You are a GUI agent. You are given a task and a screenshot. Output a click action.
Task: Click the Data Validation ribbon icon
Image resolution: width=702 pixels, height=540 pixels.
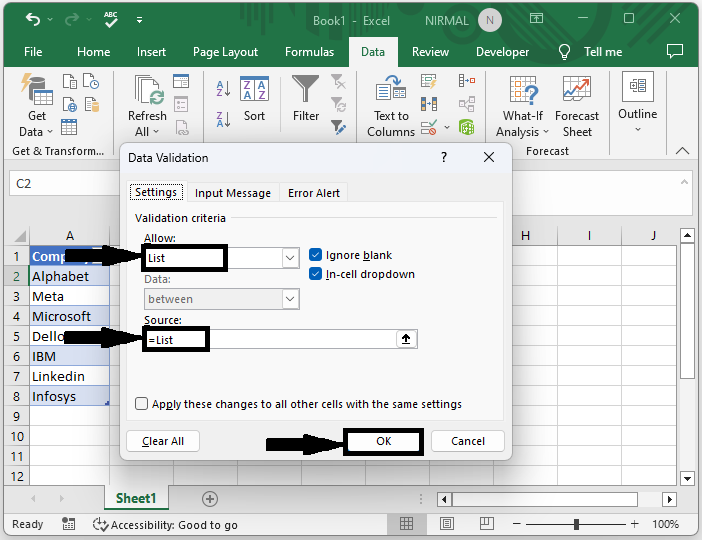tap(429, 128)
